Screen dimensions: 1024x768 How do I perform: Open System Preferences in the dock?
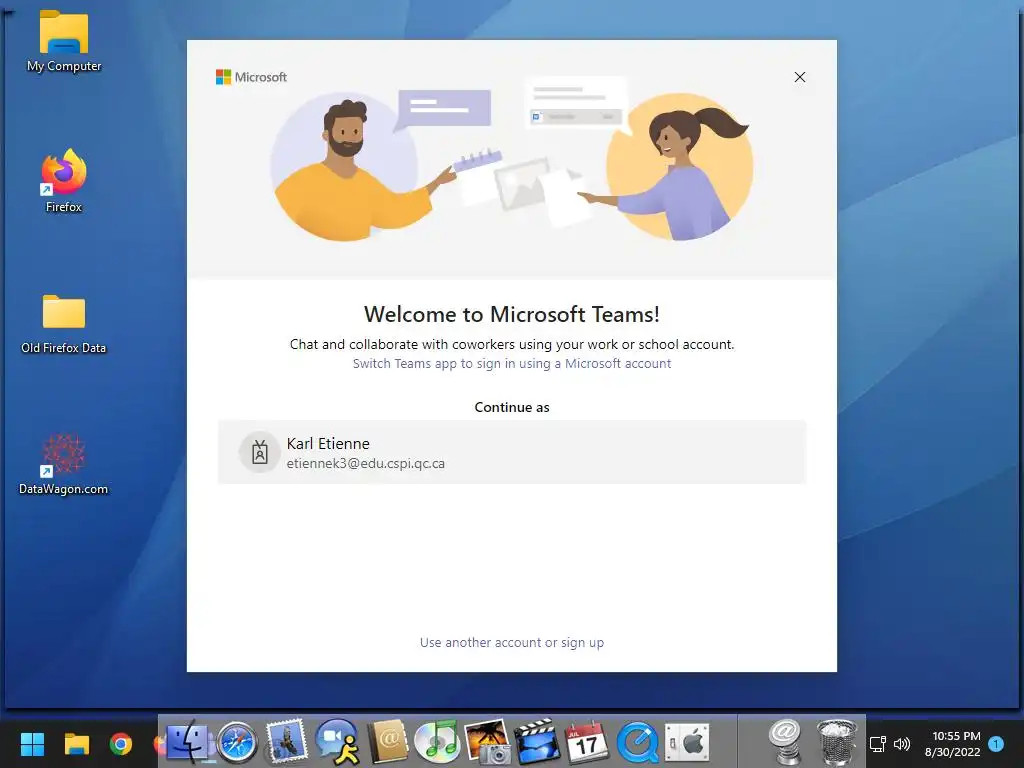(686, 742)
